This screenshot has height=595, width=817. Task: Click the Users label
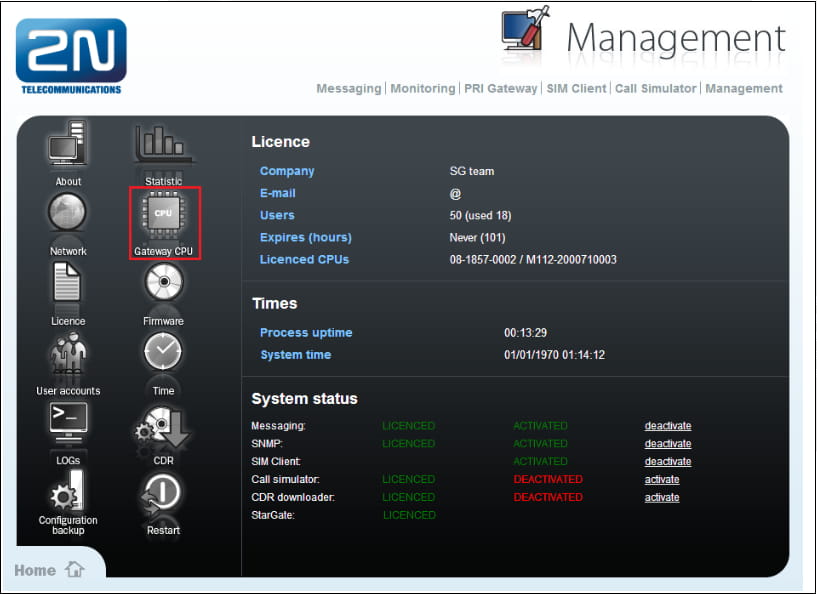(277, 215)
